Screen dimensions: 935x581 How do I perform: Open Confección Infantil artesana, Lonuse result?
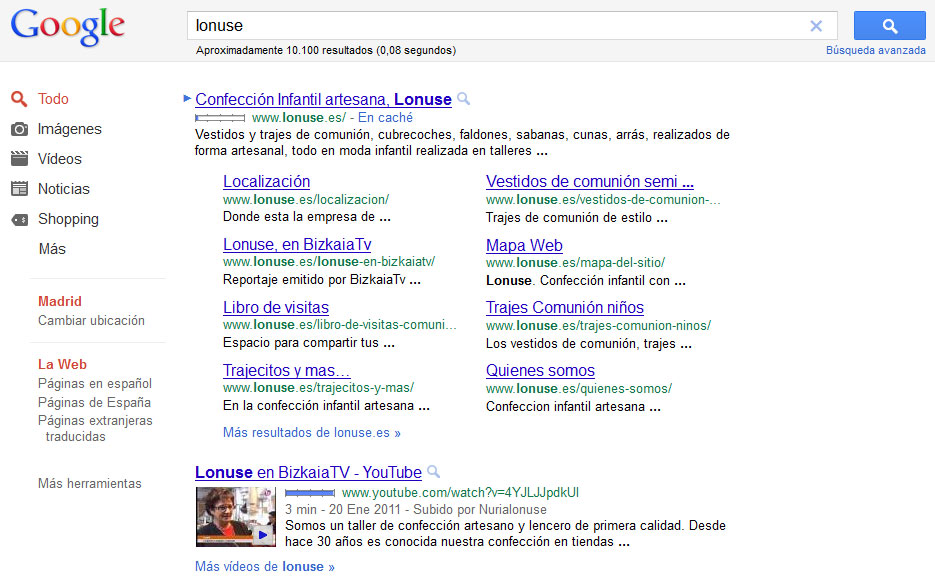[323, 99]
